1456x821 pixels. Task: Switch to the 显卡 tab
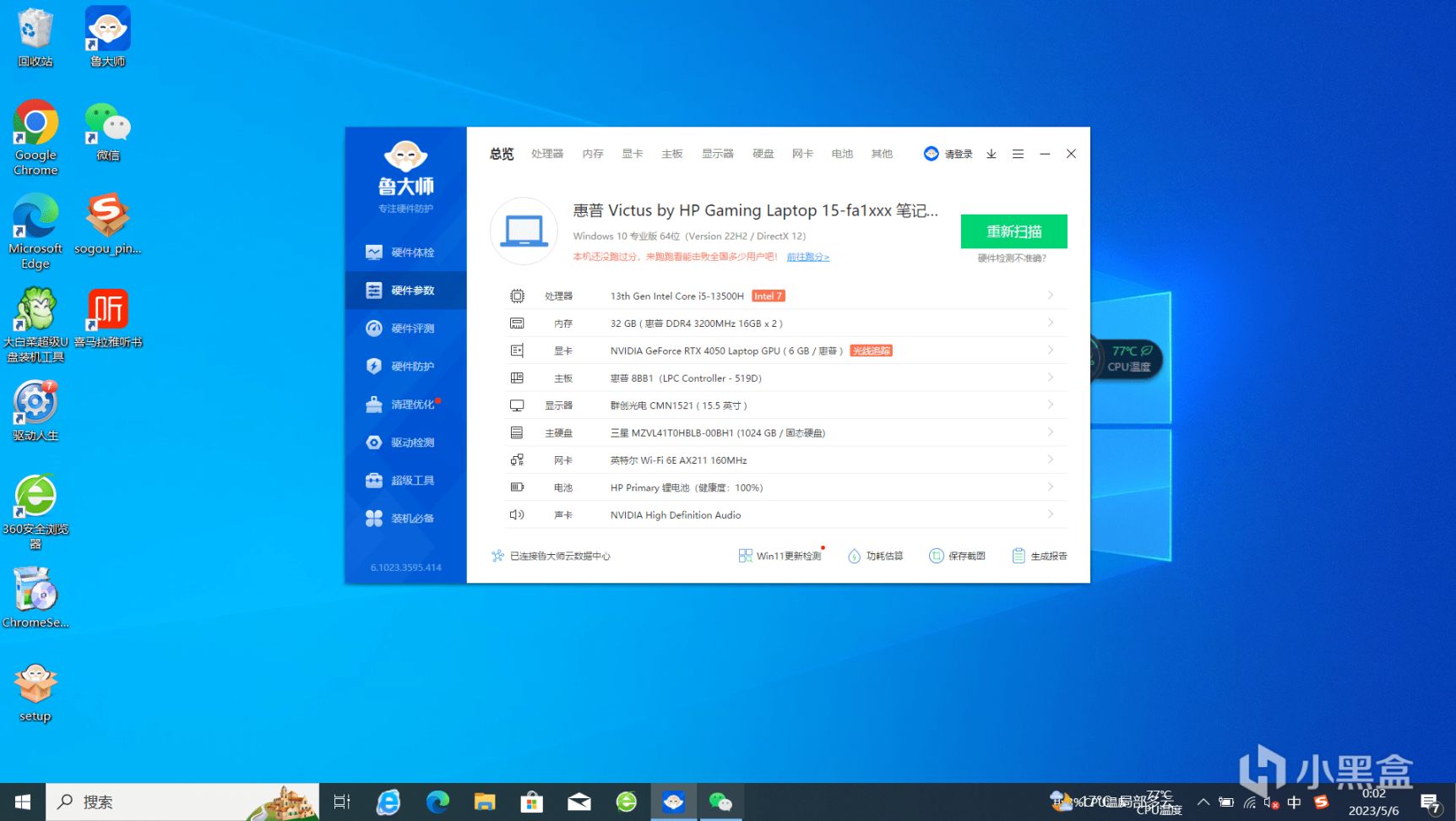(633, 154)
